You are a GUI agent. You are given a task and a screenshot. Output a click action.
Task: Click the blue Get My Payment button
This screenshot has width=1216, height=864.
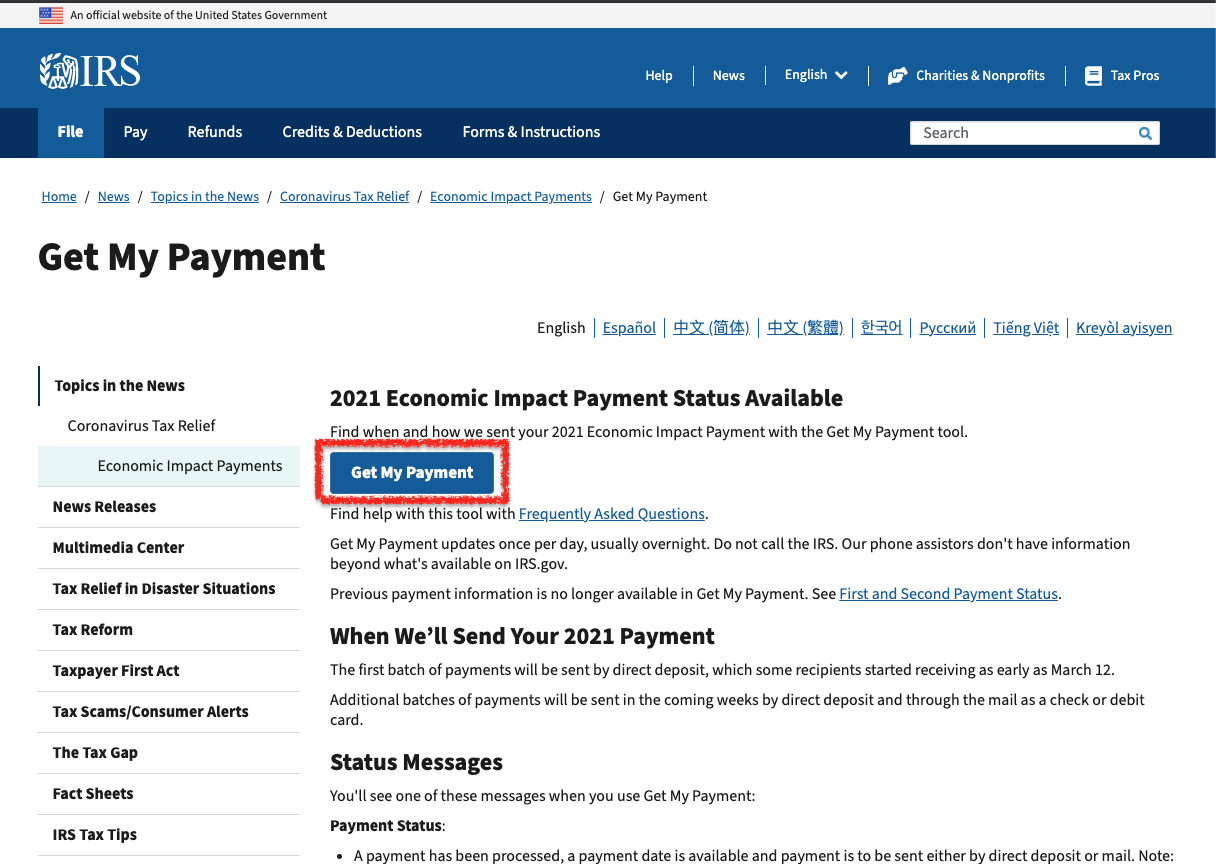click(412, 472)
